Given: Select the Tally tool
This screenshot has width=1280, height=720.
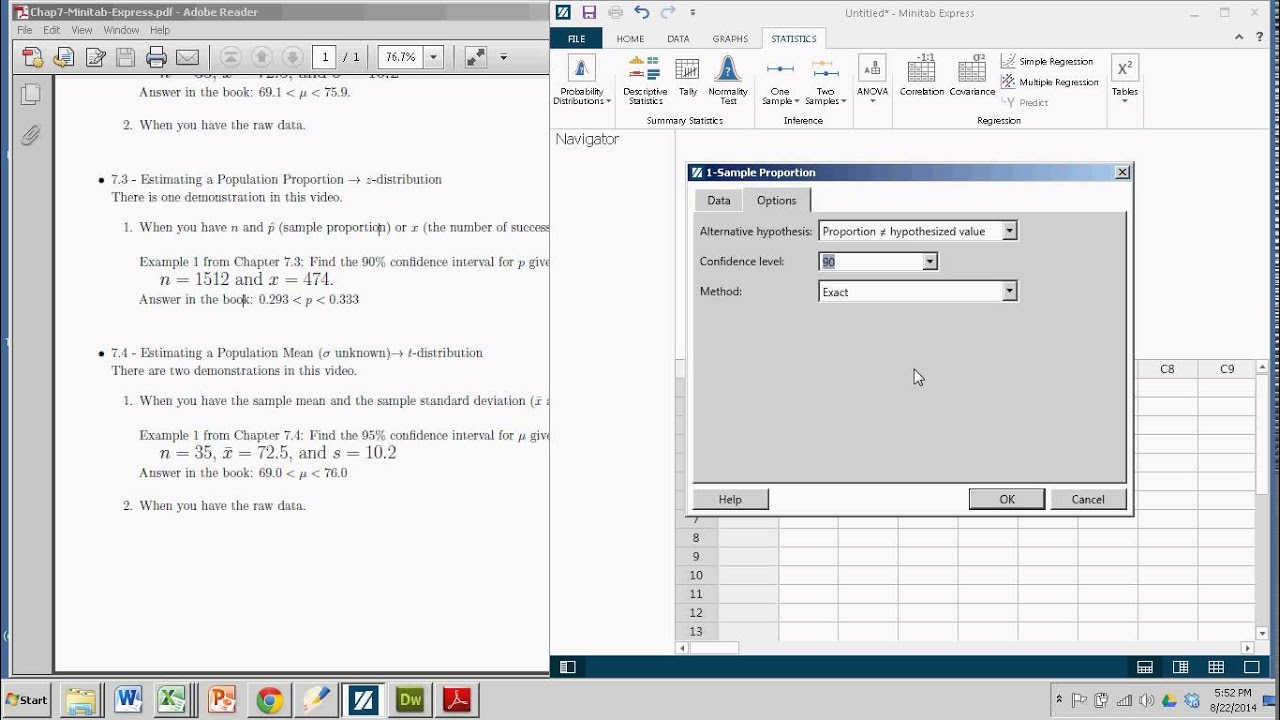Looking at the screenshot, I should (x=688, y=78).
